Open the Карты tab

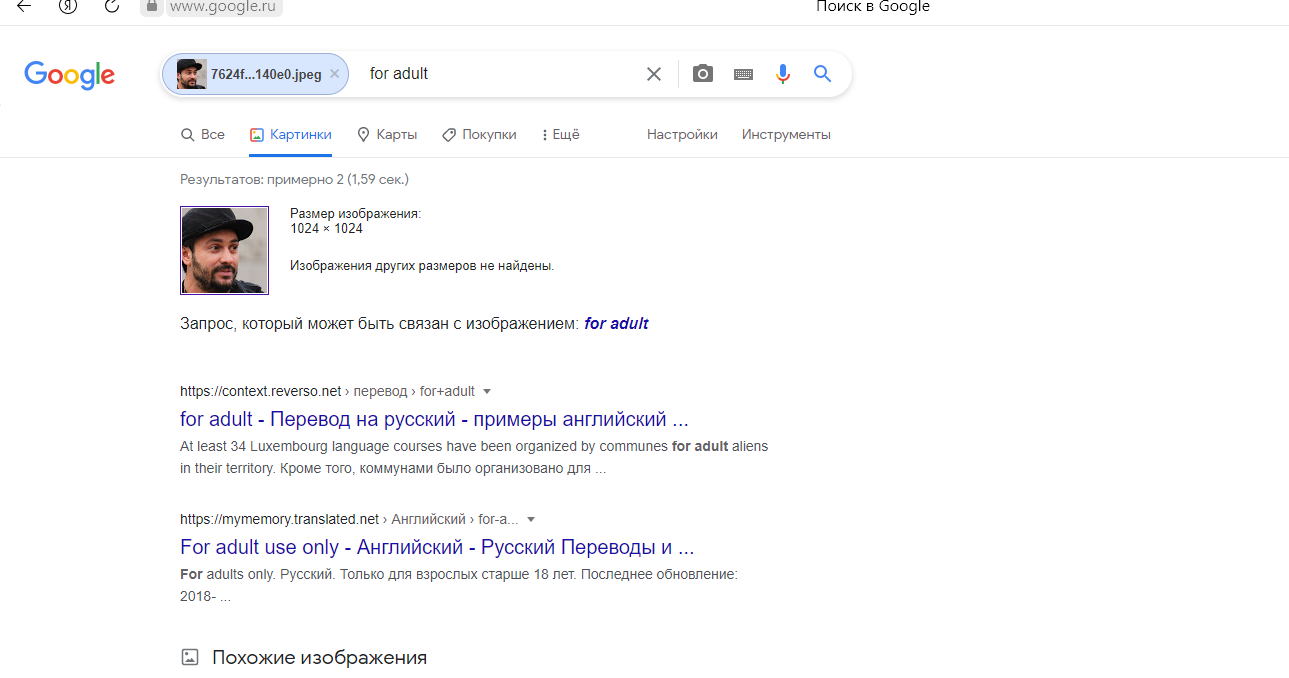pyautogui.click(x=387, y=135)
